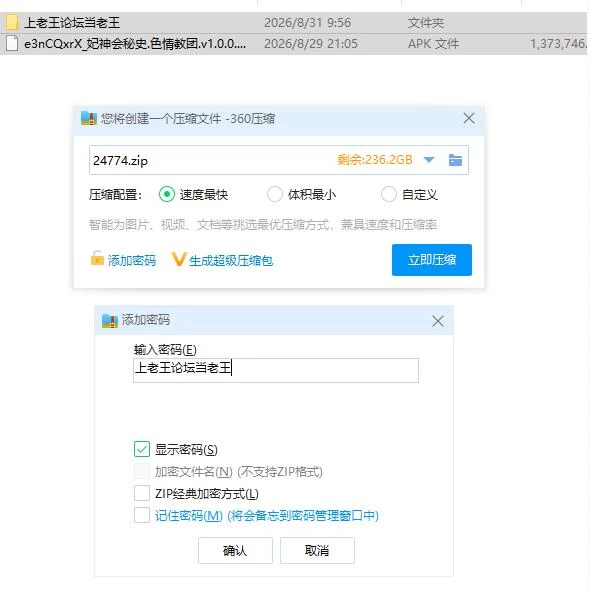The image size is (610, 591).
Task: Click the 360压缩 logo in compress dialog title
Action: coord(89,118)
